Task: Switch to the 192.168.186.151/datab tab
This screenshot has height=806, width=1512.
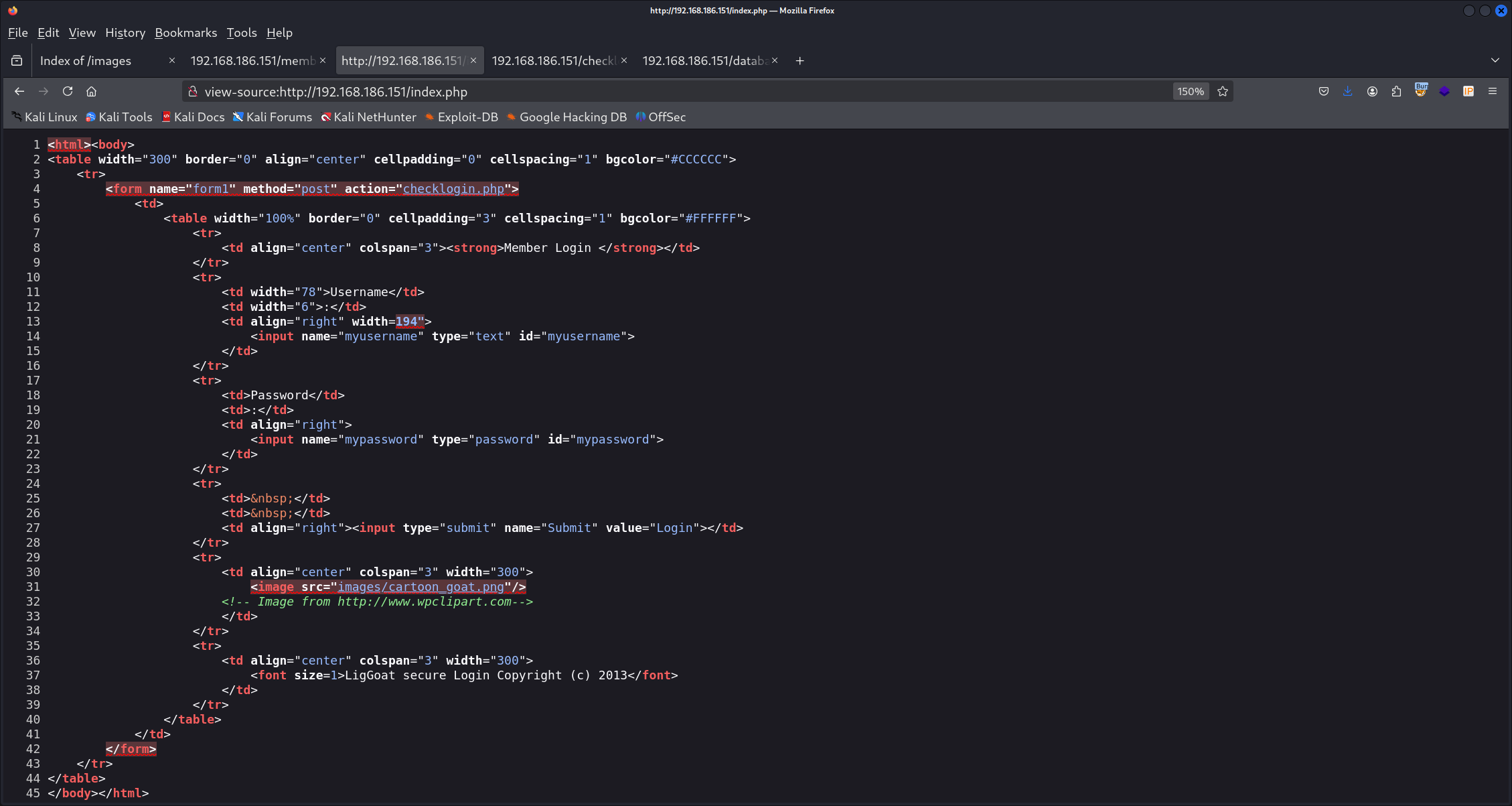Action: [704, 61]
